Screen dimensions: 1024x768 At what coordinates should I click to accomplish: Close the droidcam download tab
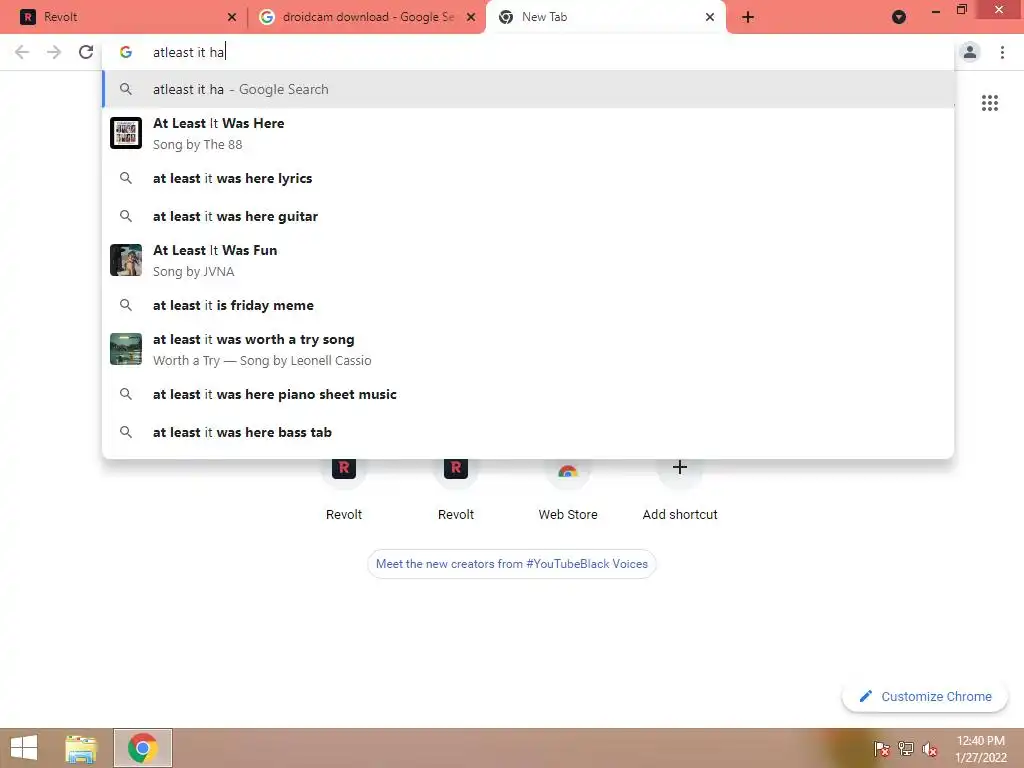point(471,17)
